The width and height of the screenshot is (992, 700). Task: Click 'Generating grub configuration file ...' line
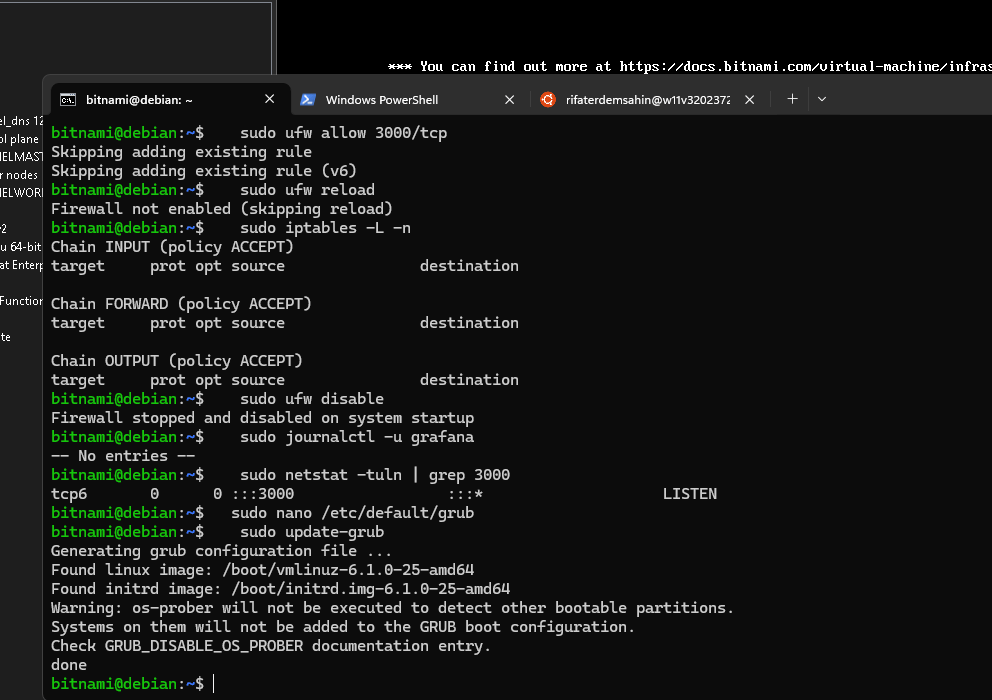point(221,551)
